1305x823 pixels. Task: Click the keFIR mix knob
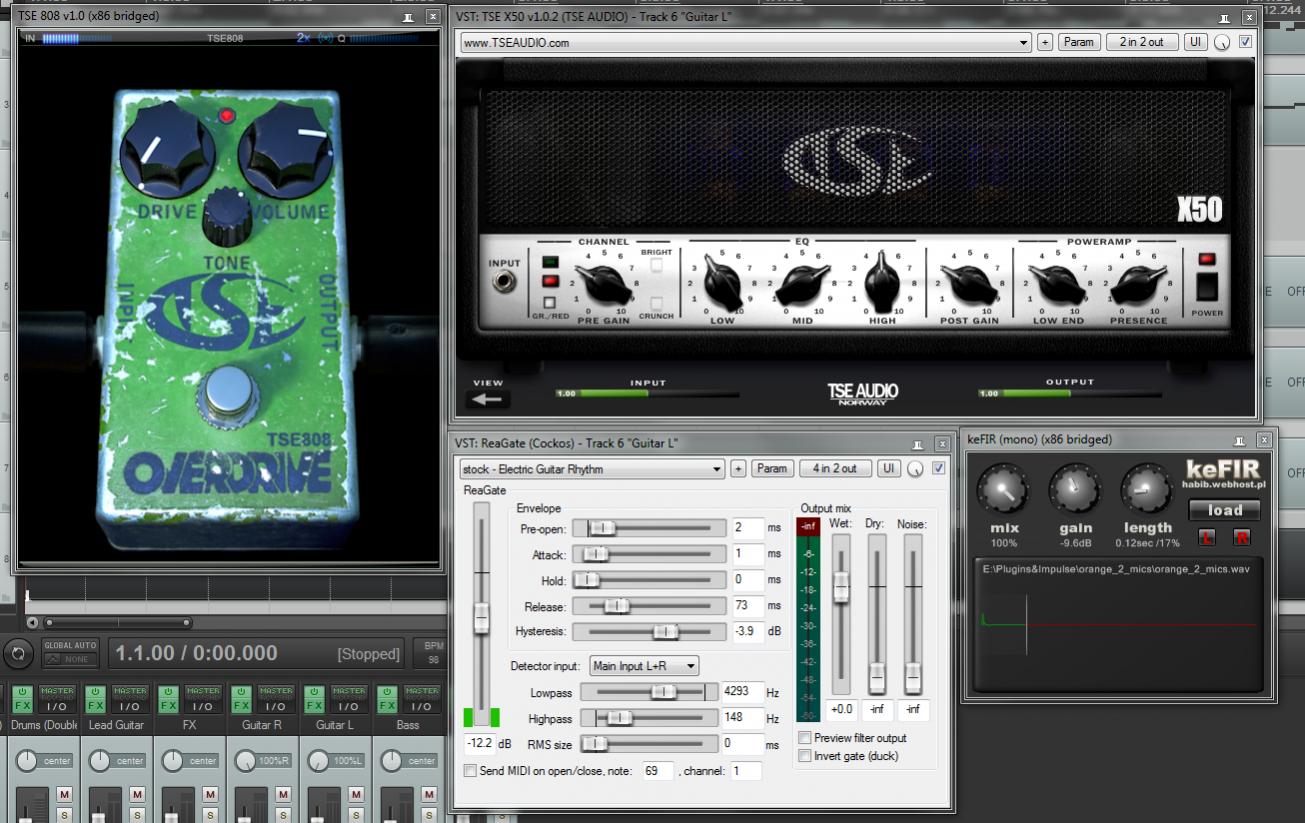click(1003, 491)
